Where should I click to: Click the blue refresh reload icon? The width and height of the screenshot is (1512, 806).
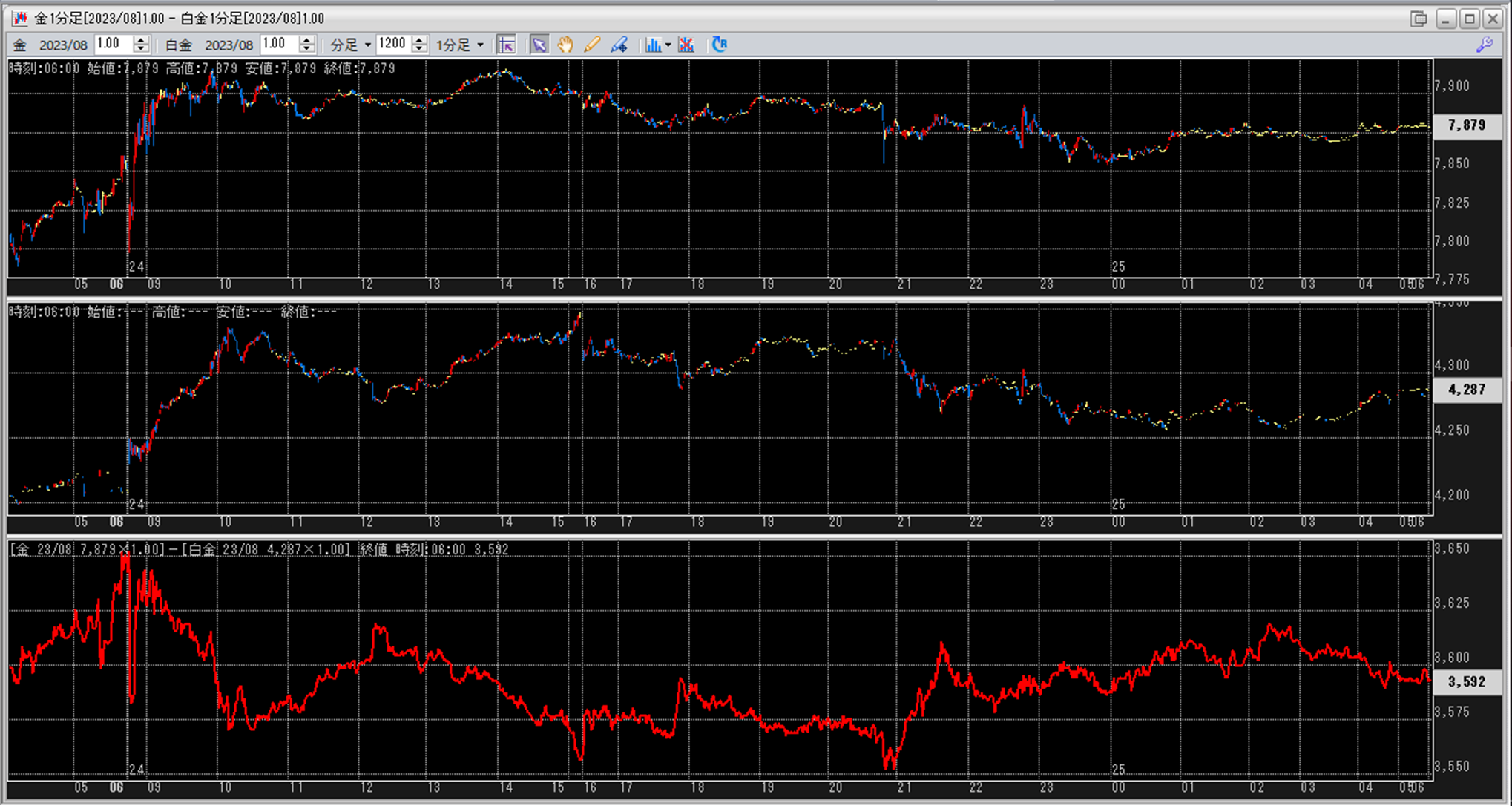(x=719, y=45)
